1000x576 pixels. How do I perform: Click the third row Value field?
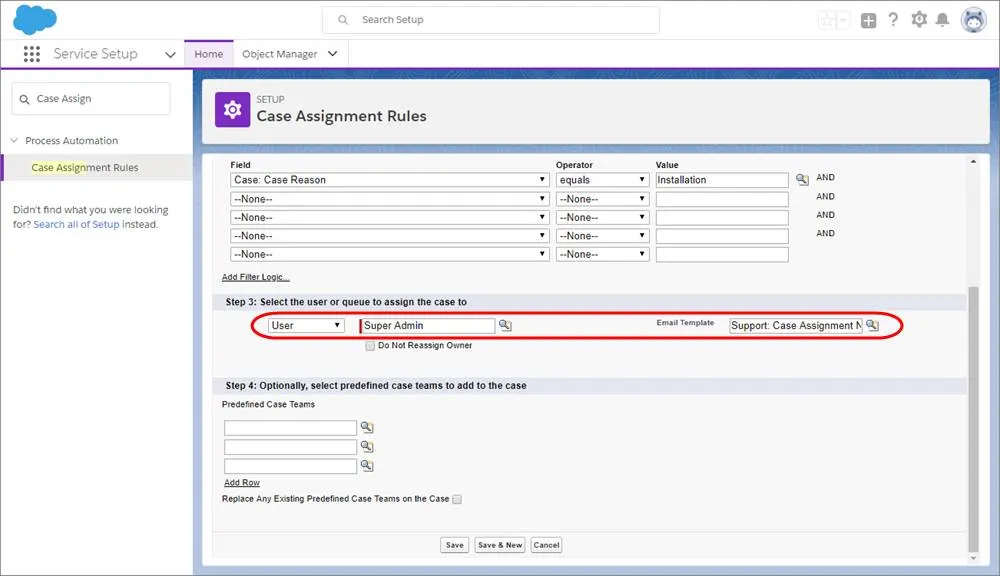(722, 218)
